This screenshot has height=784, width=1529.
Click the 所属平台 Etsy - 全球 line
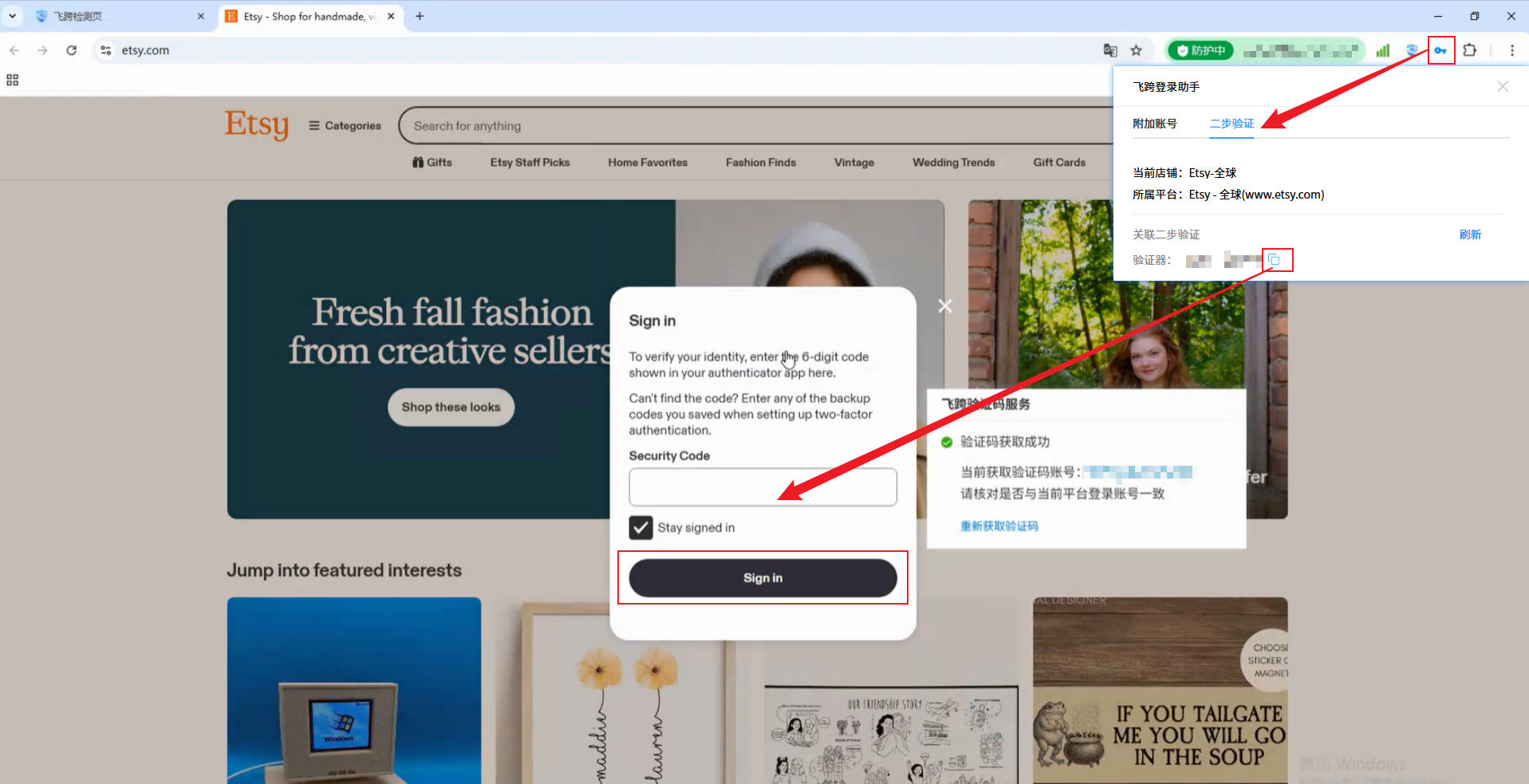[1228, 195]
